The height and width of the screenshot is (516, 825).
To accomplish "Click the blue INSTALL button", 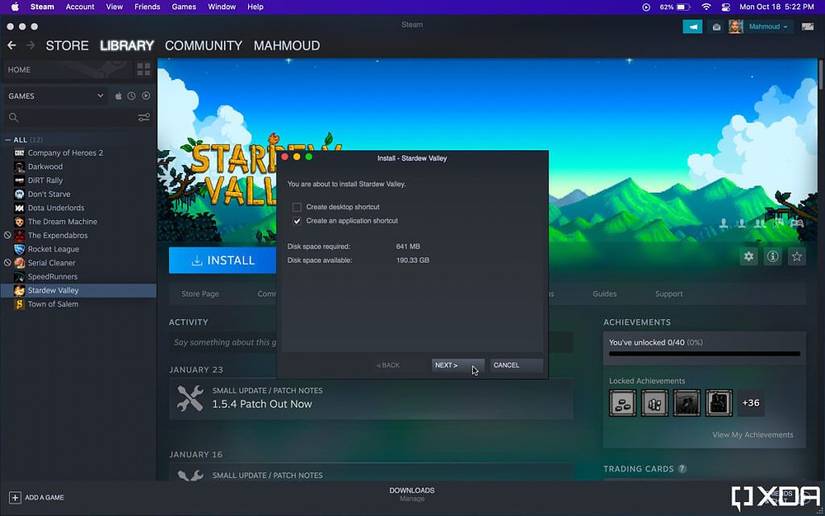I will pos(222,260).
